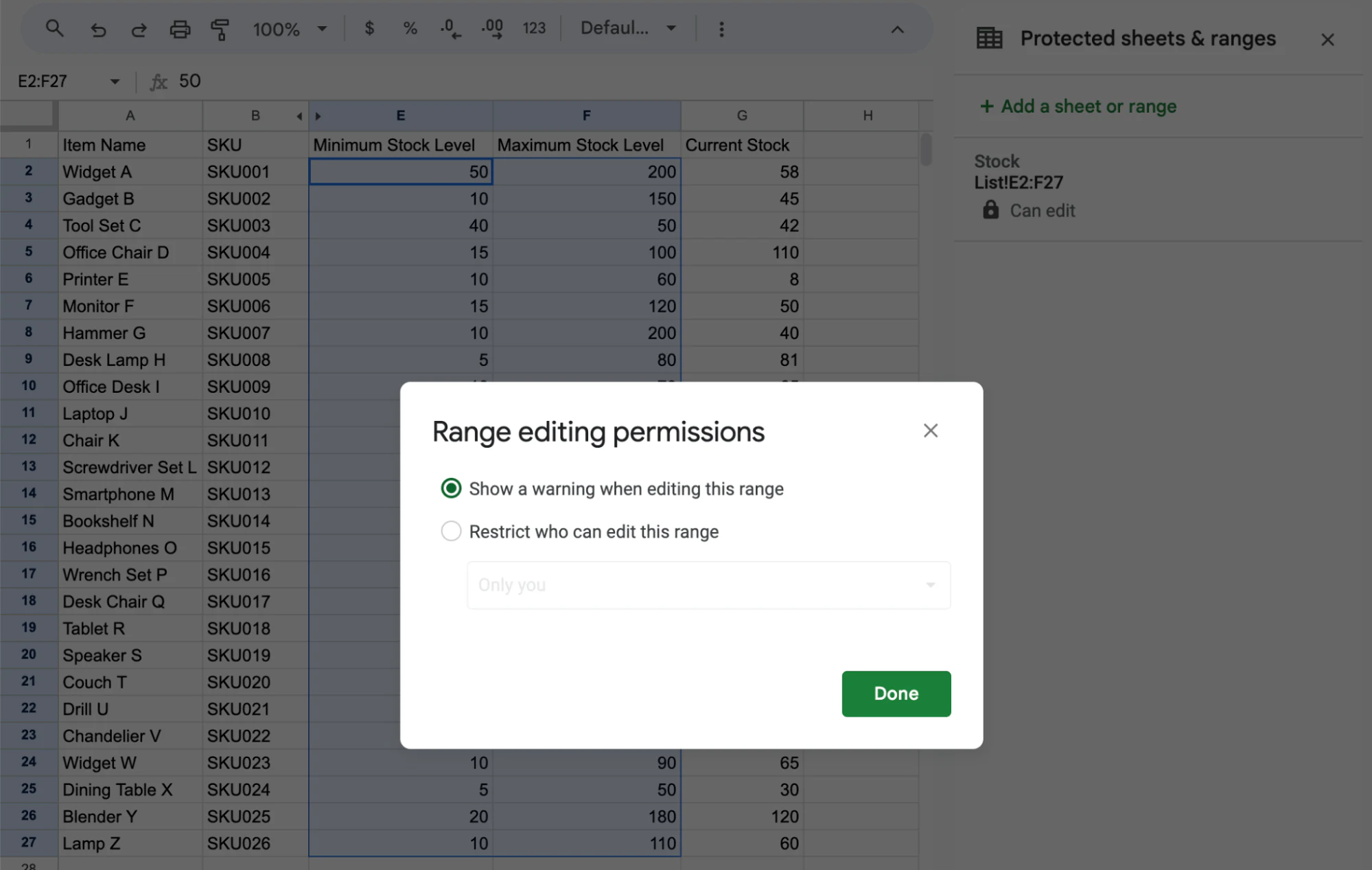Open more number formats (123)
Screen dimensions: 1372x870
[534, 28]
